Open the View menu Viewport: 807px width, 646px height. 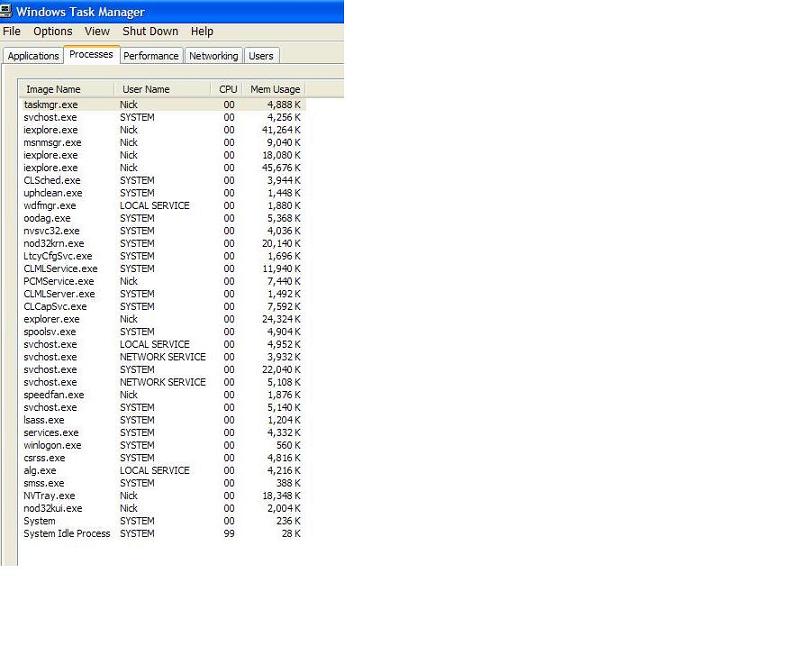97,31
